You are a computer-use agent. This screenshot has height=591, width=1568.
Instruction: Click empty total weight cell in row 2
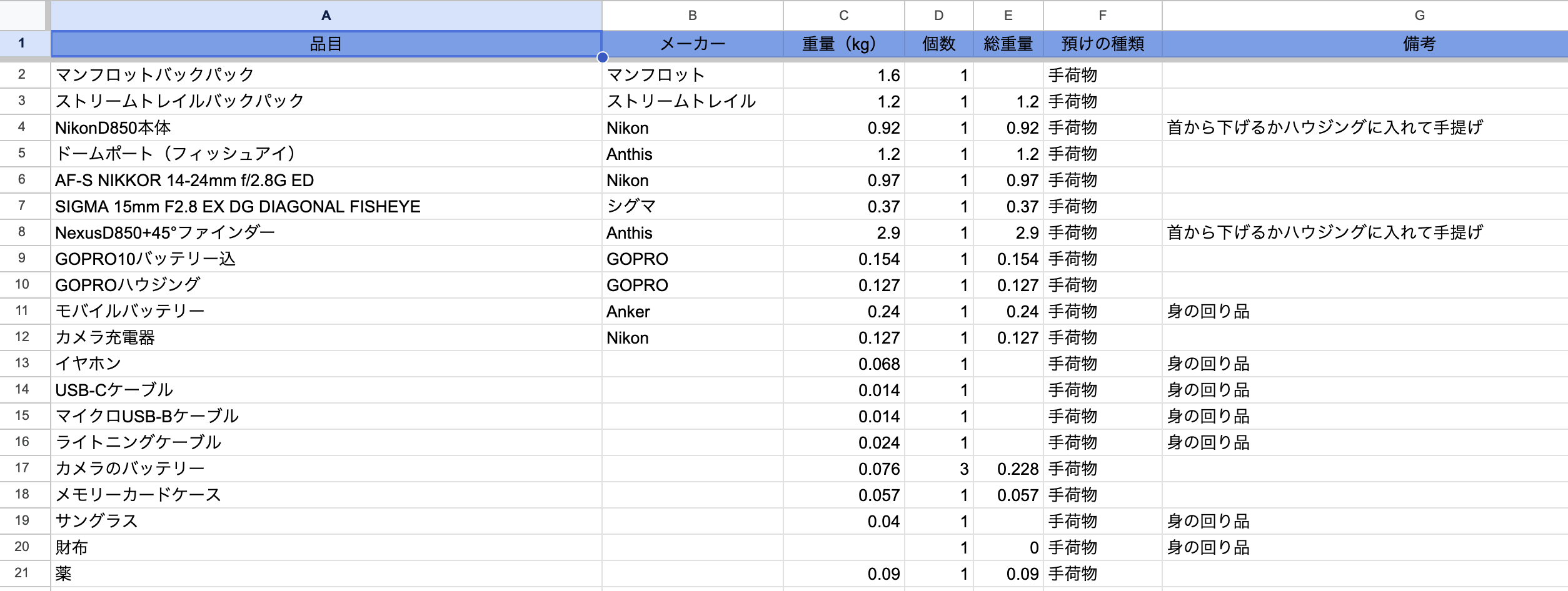point(1008,75)
